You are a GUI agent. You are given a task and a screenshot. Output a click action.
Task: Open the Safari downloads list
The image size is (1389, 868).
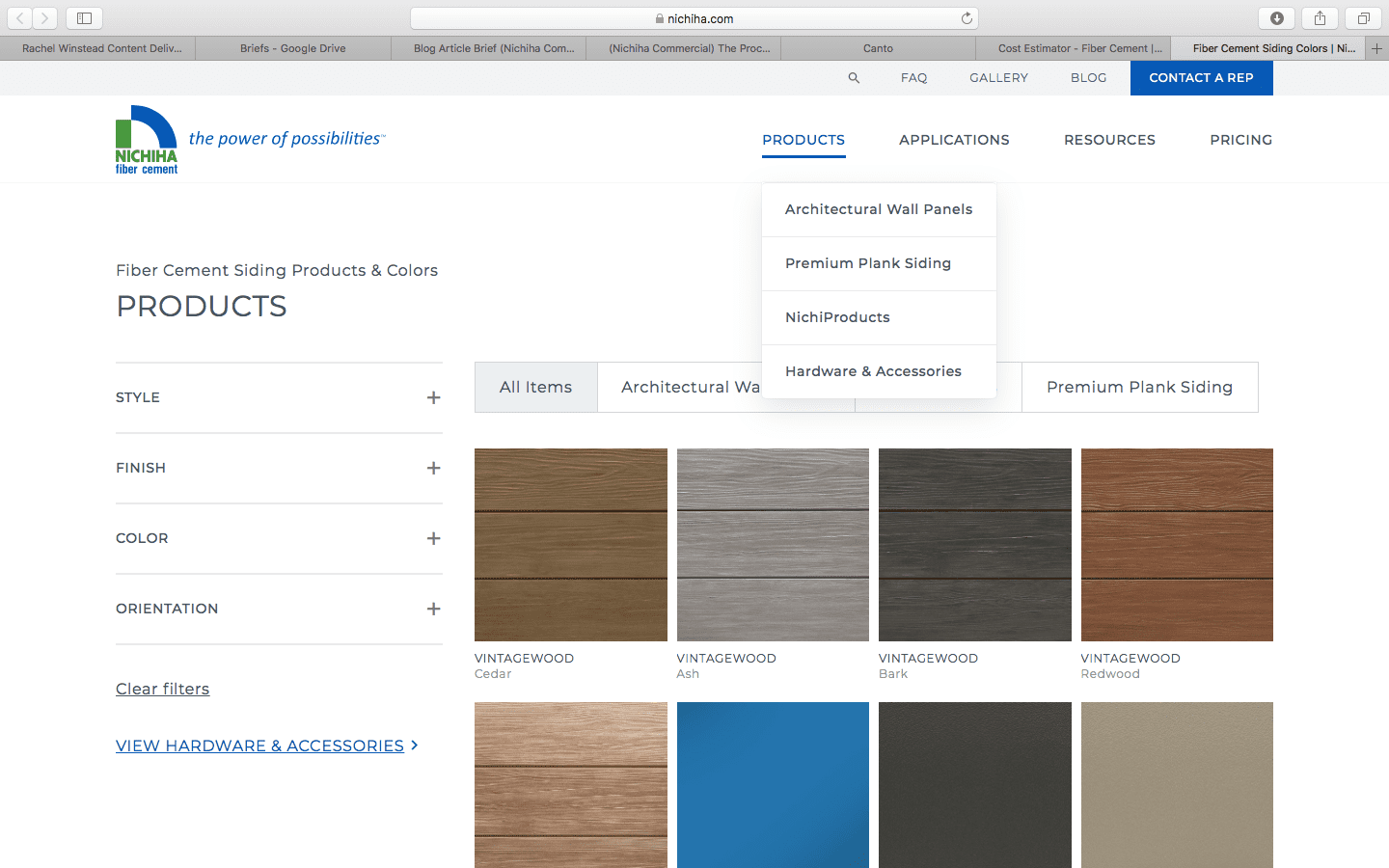(1277, 18)
